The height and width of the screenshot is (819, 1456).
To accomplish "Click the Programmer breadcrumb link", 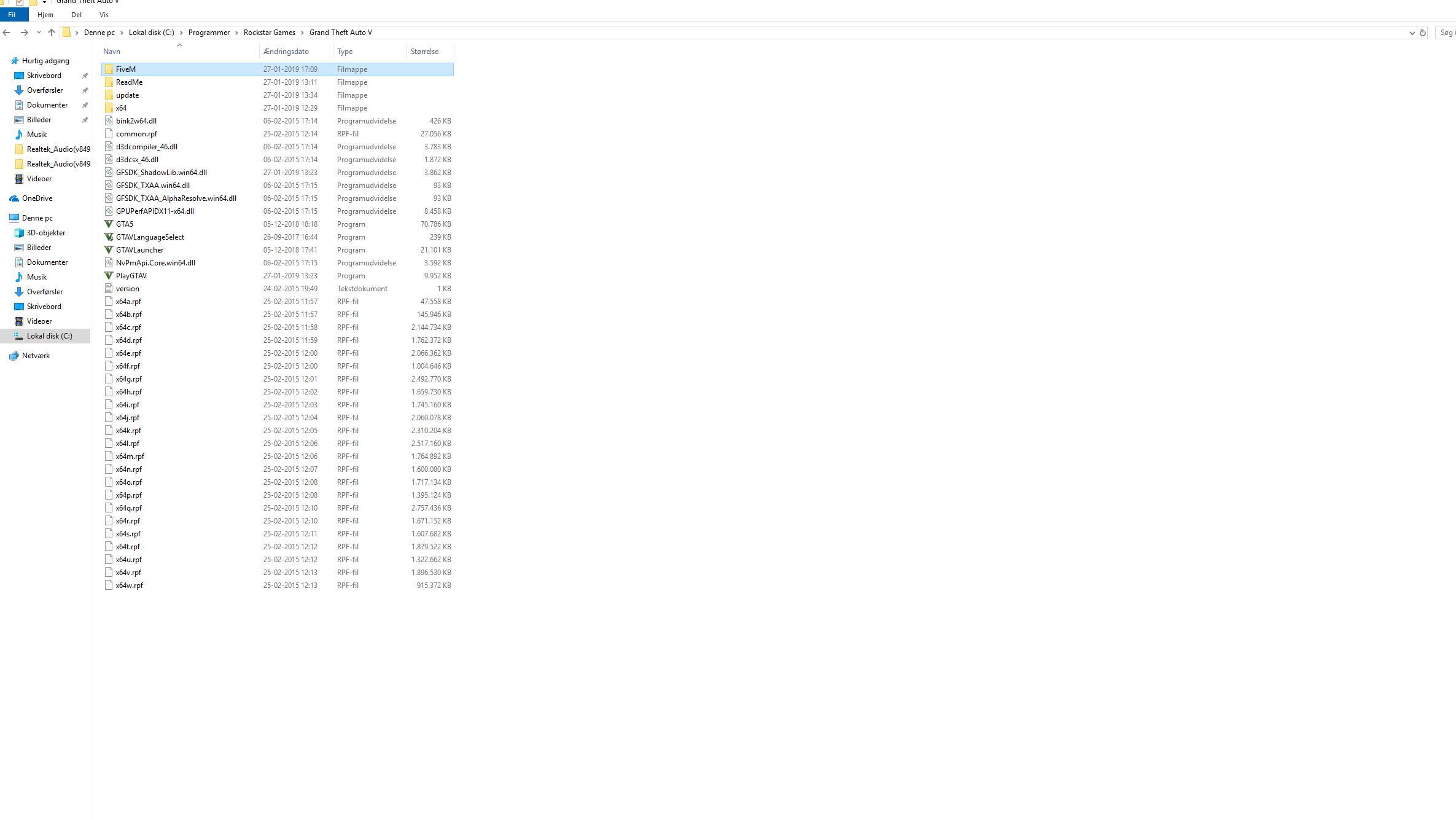I will click(x=209, y=33).
